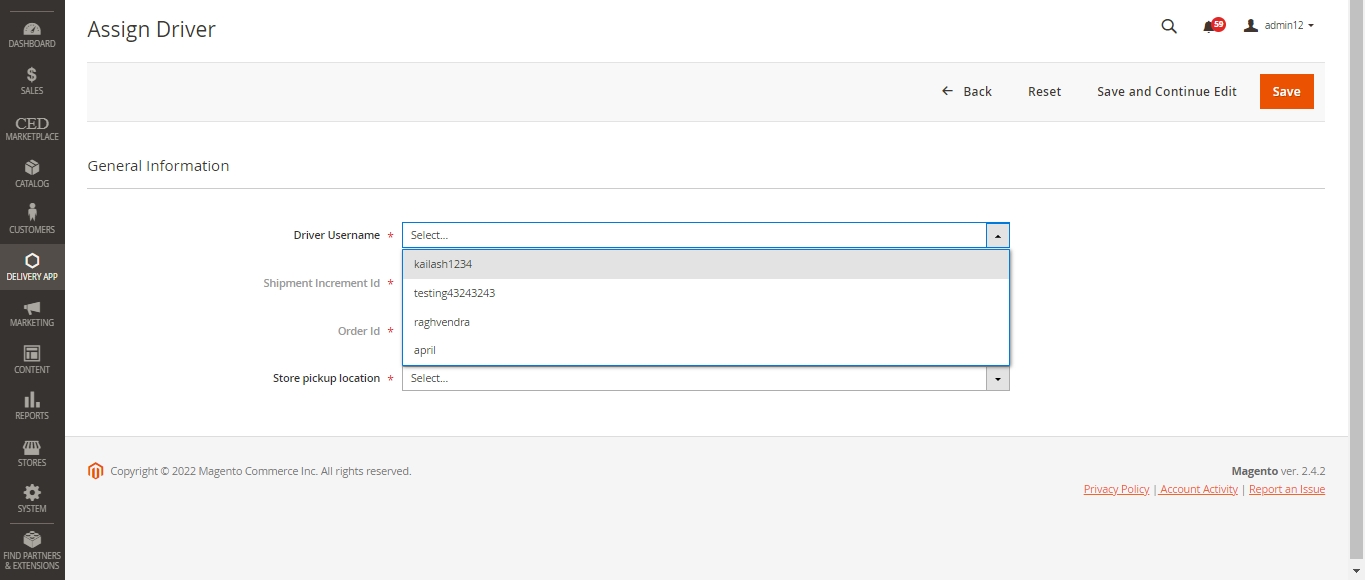Image resolution: width=1365 pixels, height=580 pixels.
Task: Choose raghvendra in the driver options
Action: coord(442,322)
